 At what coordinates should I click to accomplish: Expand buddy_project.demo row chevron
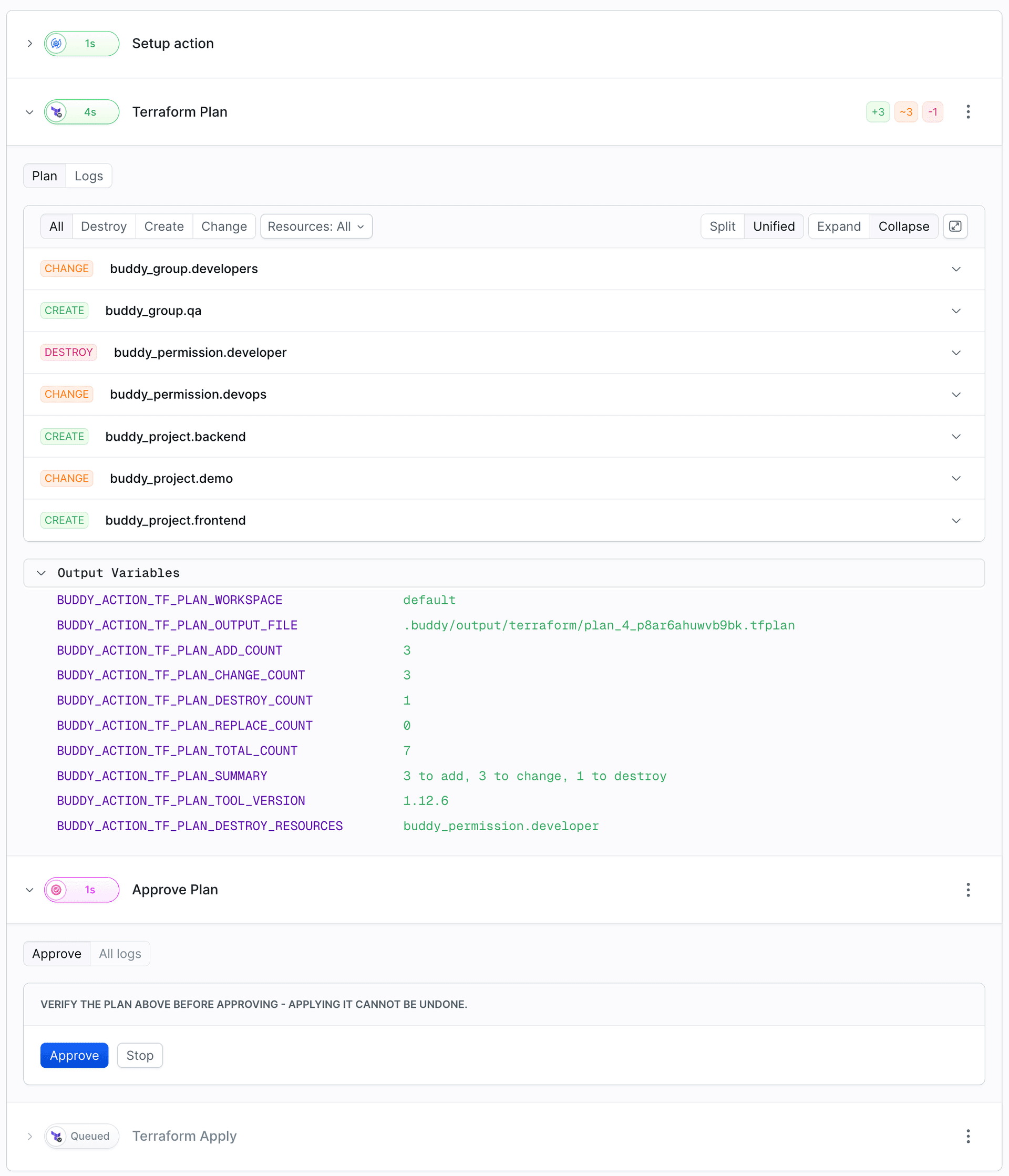[x=955, y=479]
